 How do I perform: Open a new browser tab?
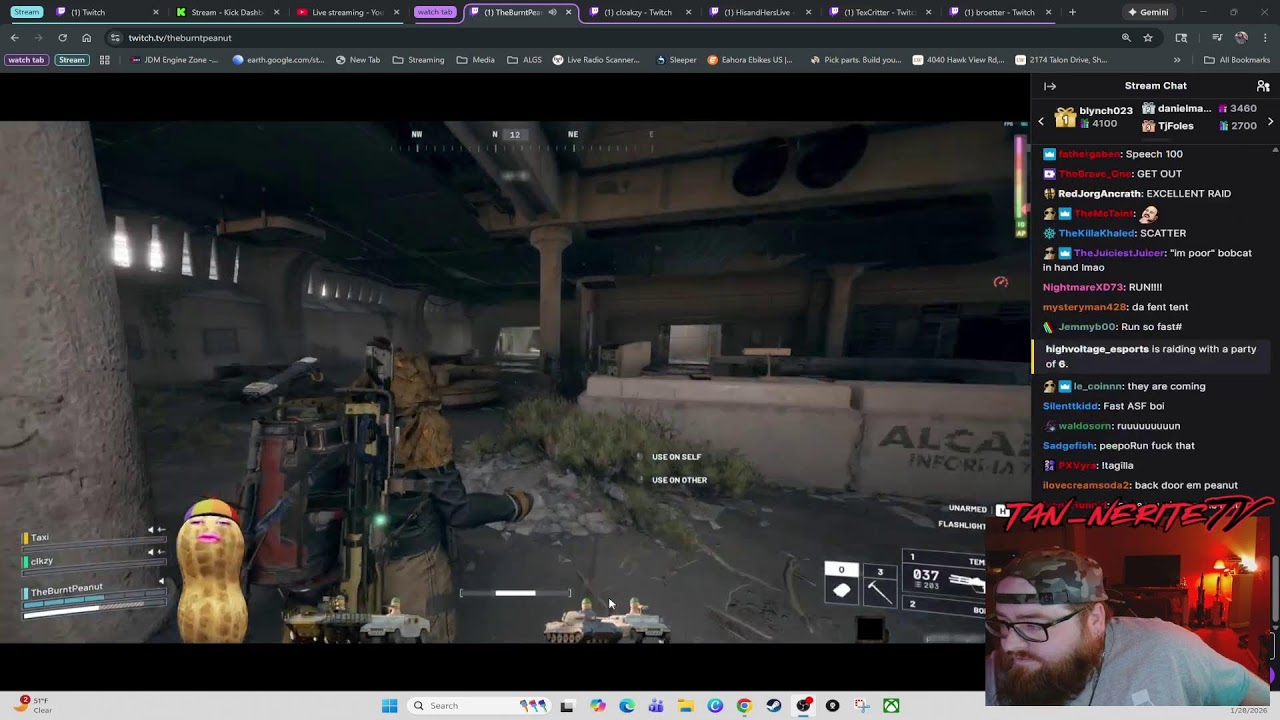point(1072,12)
